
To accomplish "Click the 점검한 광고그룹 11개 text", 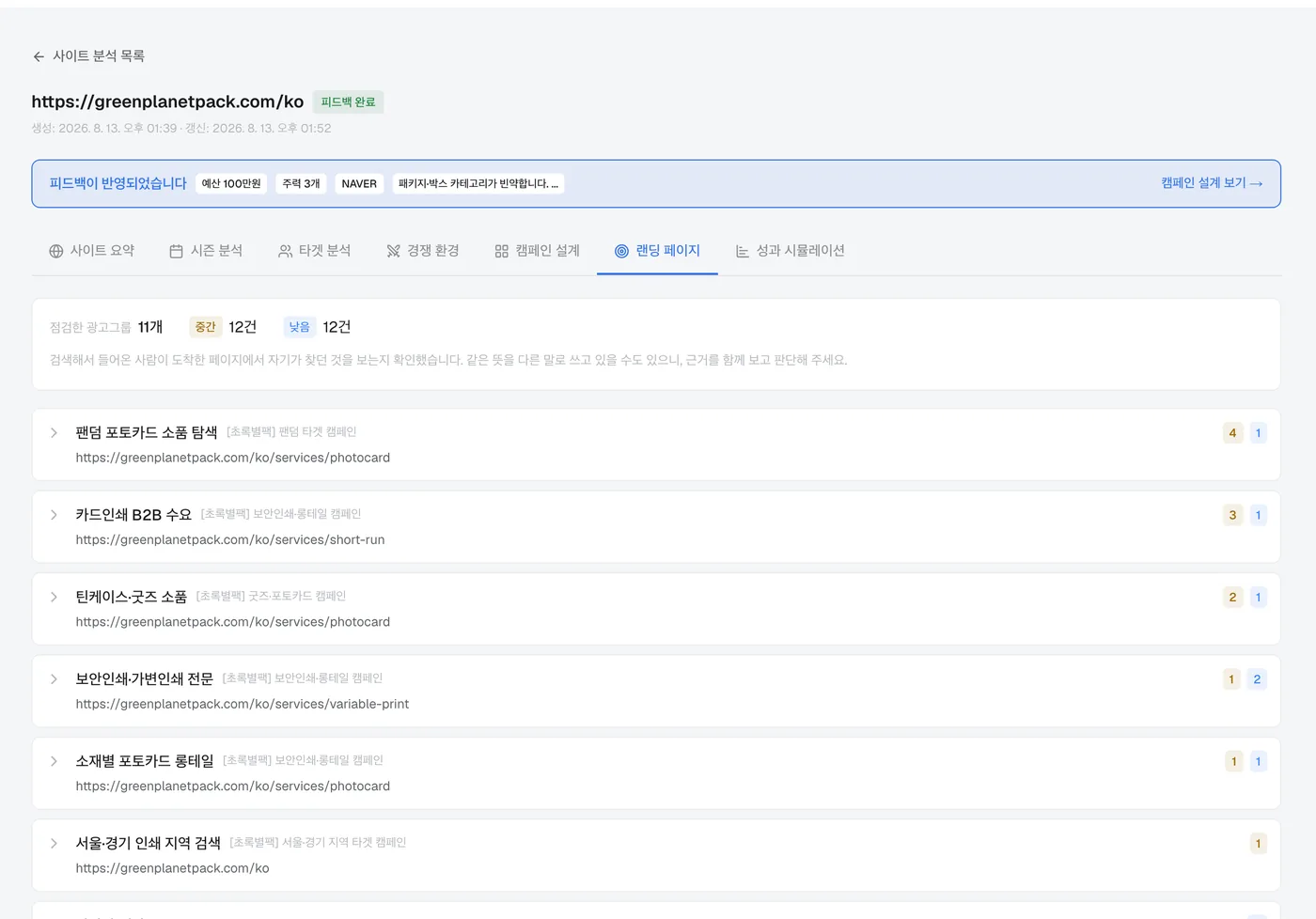I will [106, 327].
